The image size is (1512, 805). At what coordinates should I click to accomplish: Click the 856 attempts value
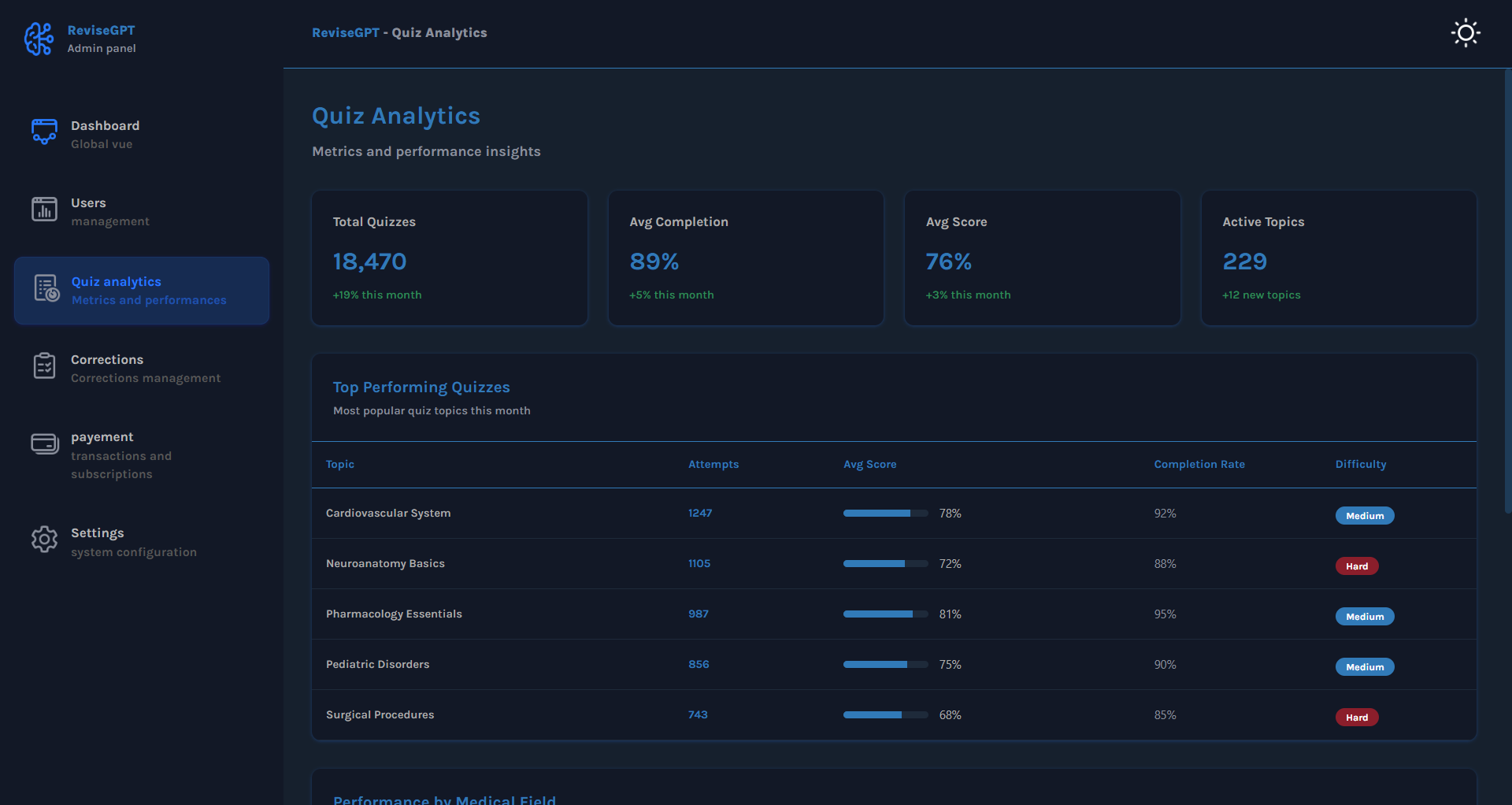[699, 665]
